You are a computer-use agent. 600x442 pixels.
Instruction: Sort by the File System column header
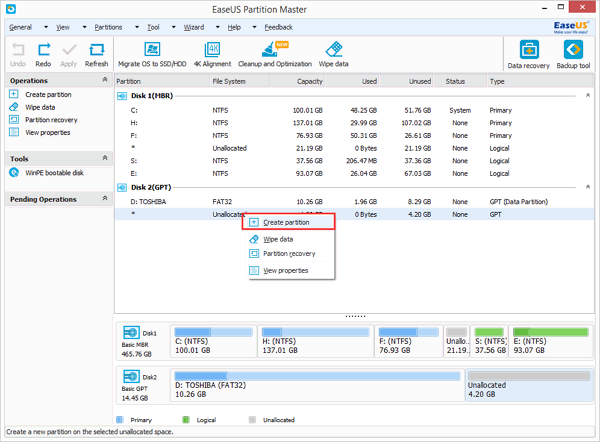point(240,81)
